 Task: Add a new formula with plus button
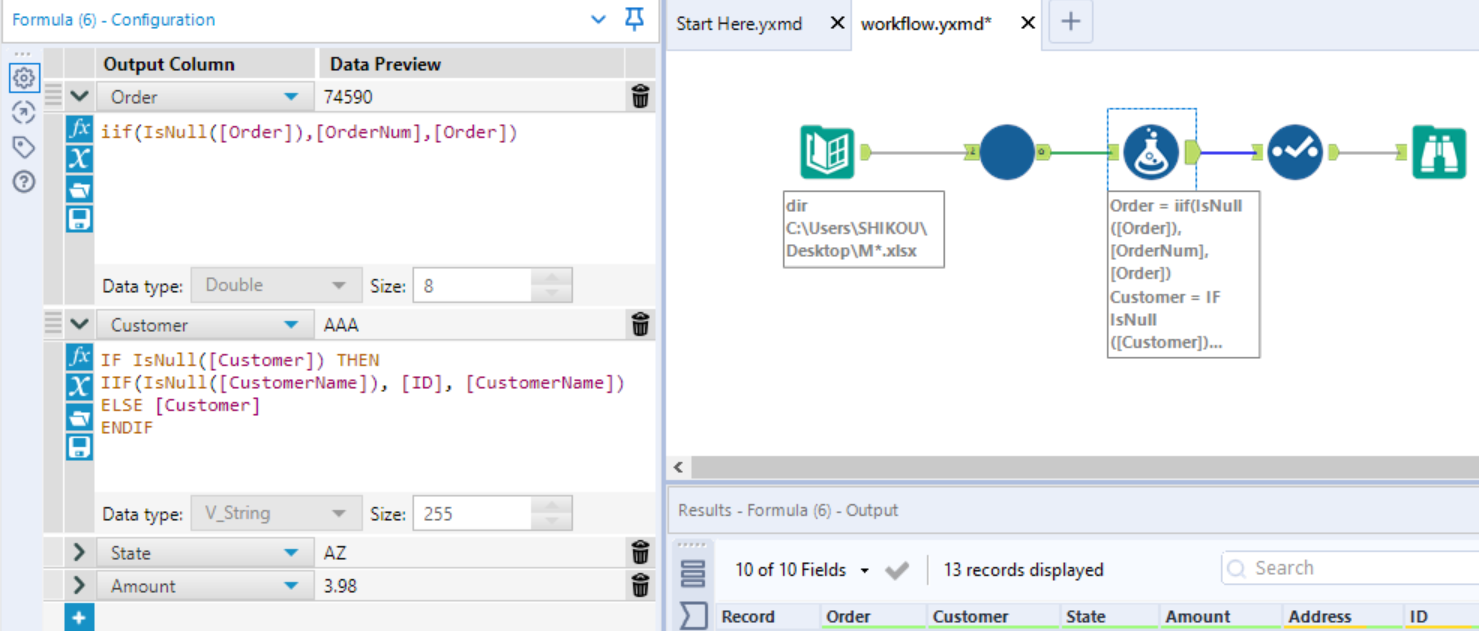79,618
